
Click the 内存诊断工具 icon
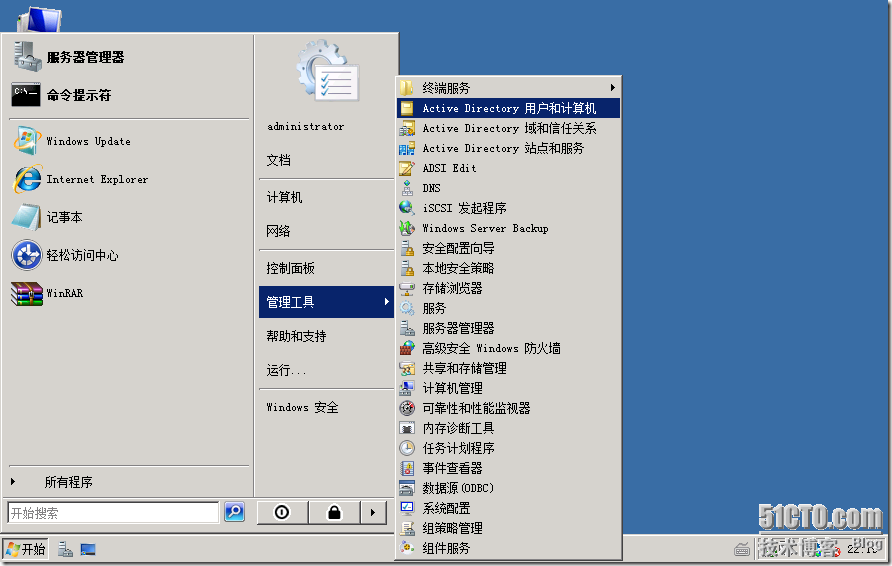point(407,428)
